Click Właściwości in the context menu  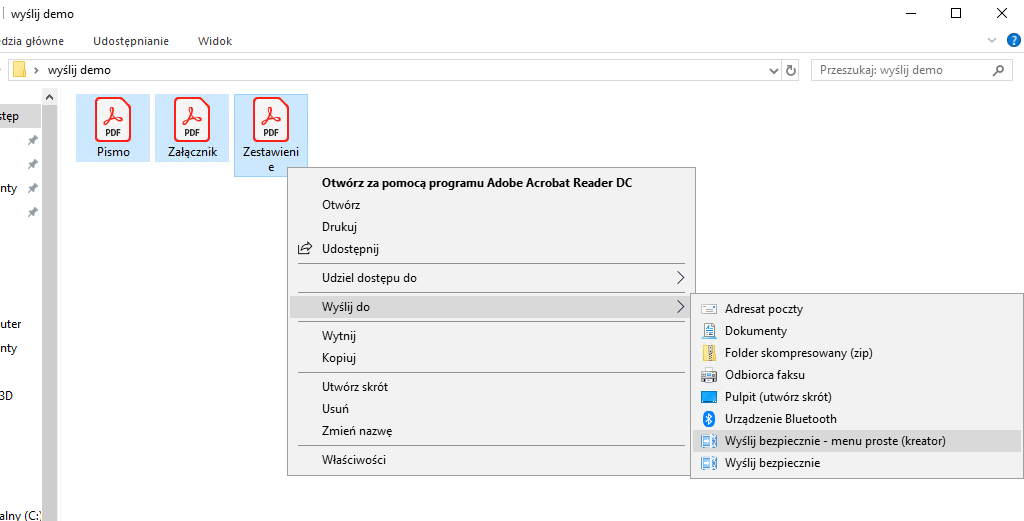(353, 460)
